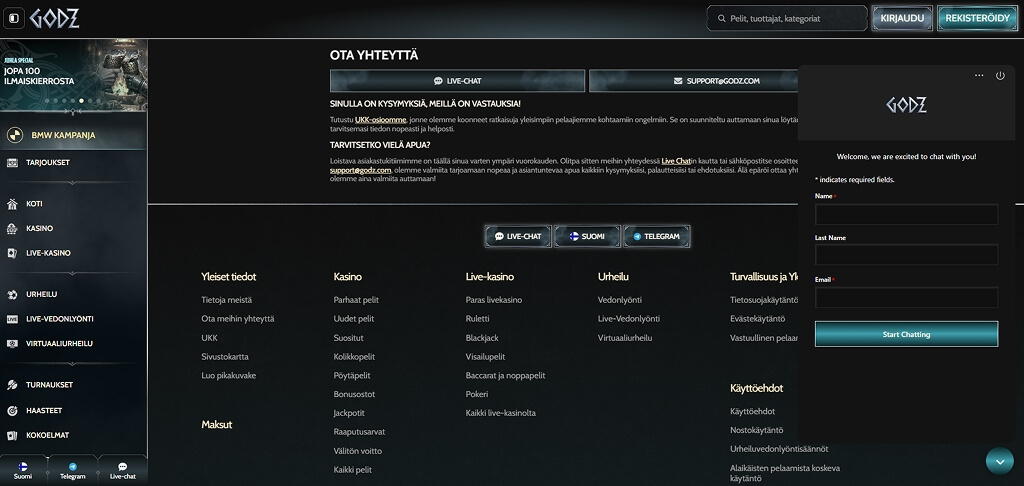Open chat widget options ellipsis

979,76
